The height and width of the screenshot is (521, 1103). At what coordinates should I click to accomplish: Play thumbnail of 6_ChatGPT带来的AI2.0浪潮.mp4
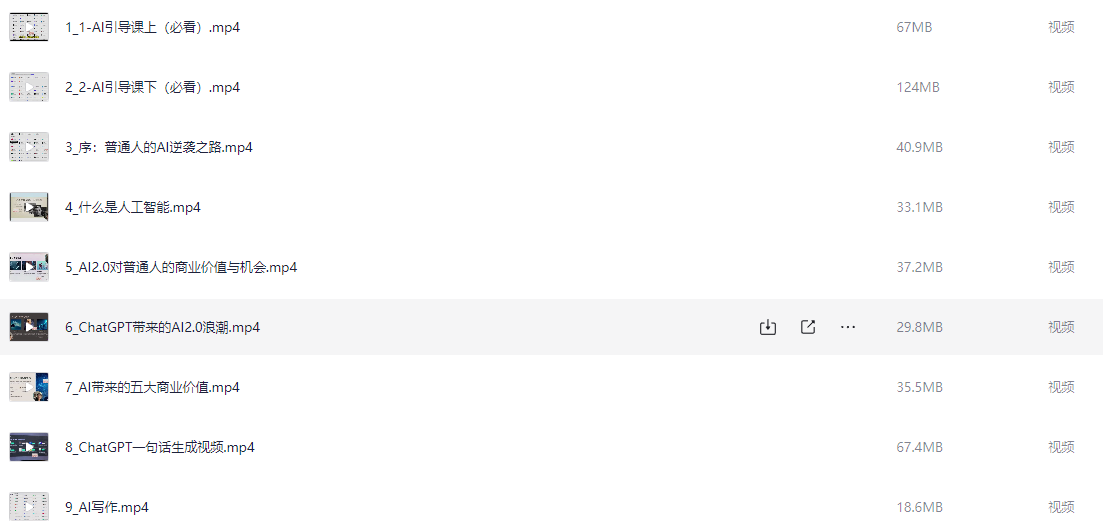29,327
